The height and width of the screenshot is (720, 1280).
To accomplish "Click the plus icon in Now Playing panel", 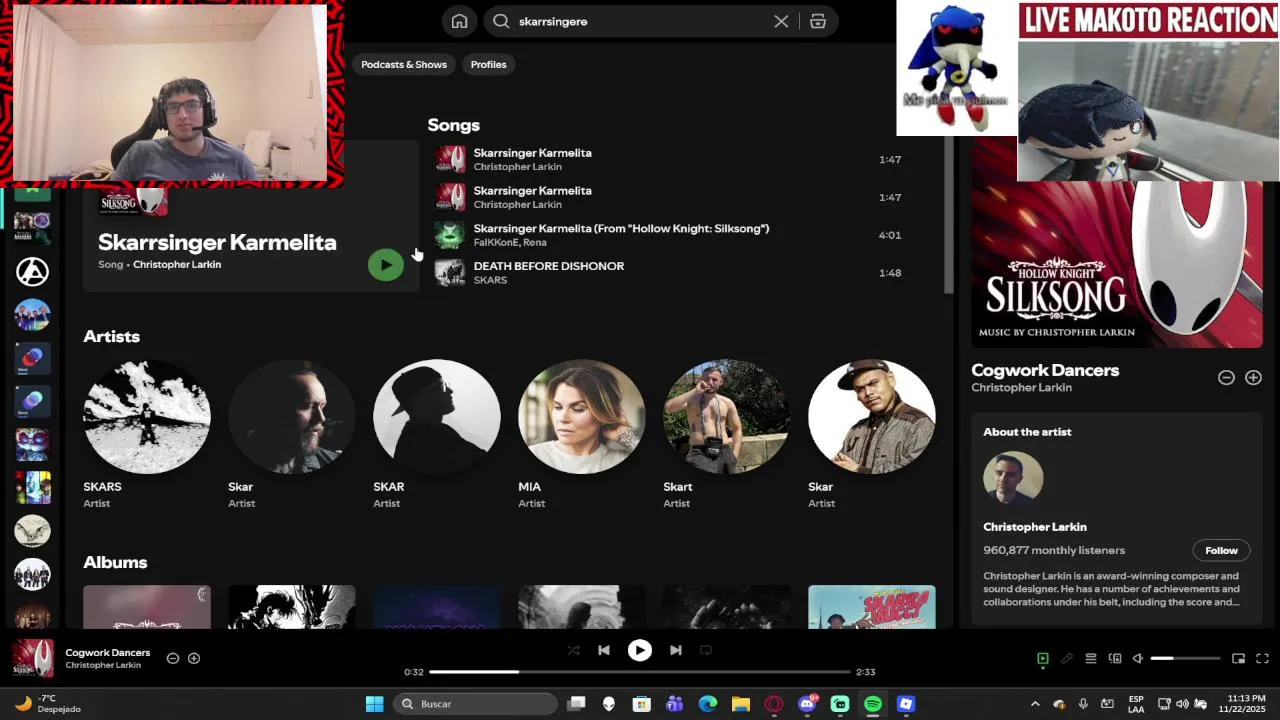I will [1253, 377].
